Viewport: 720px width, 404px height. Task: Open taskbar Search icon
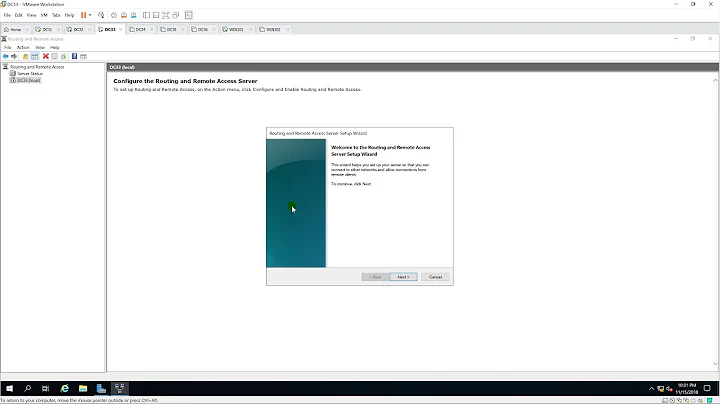[28, 388]
